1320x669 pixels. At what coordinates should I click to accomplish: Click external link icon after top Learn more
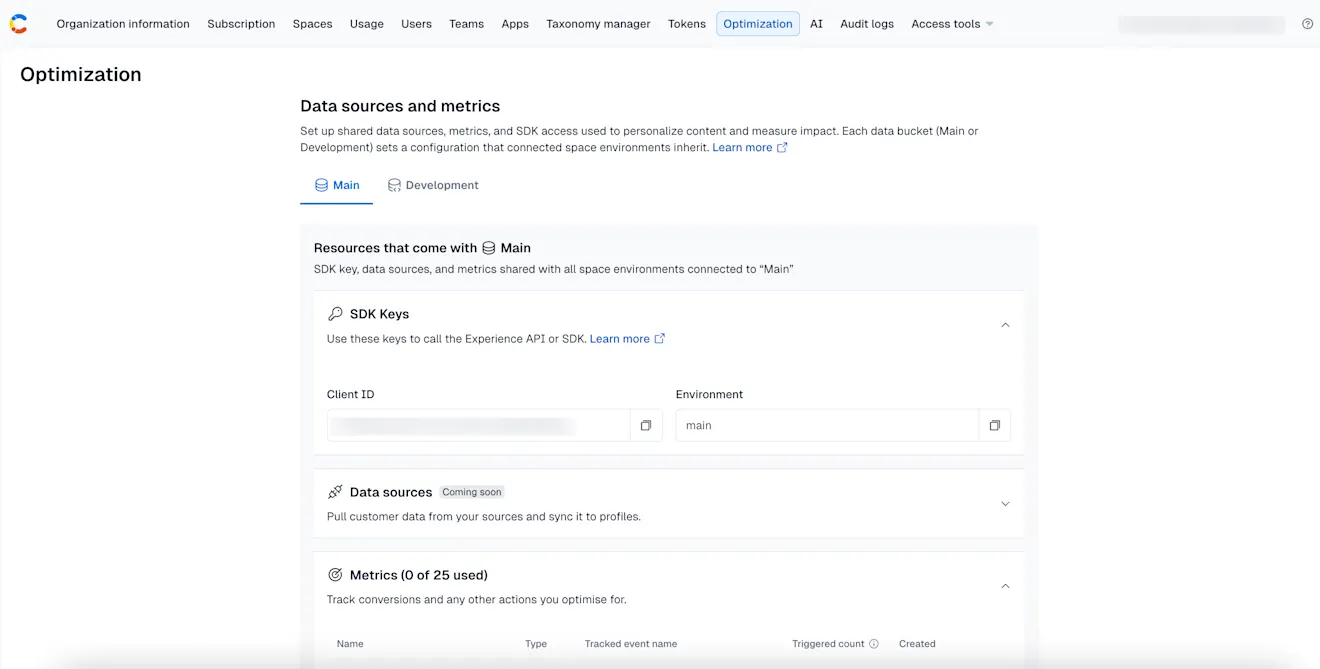pos(782,147)
